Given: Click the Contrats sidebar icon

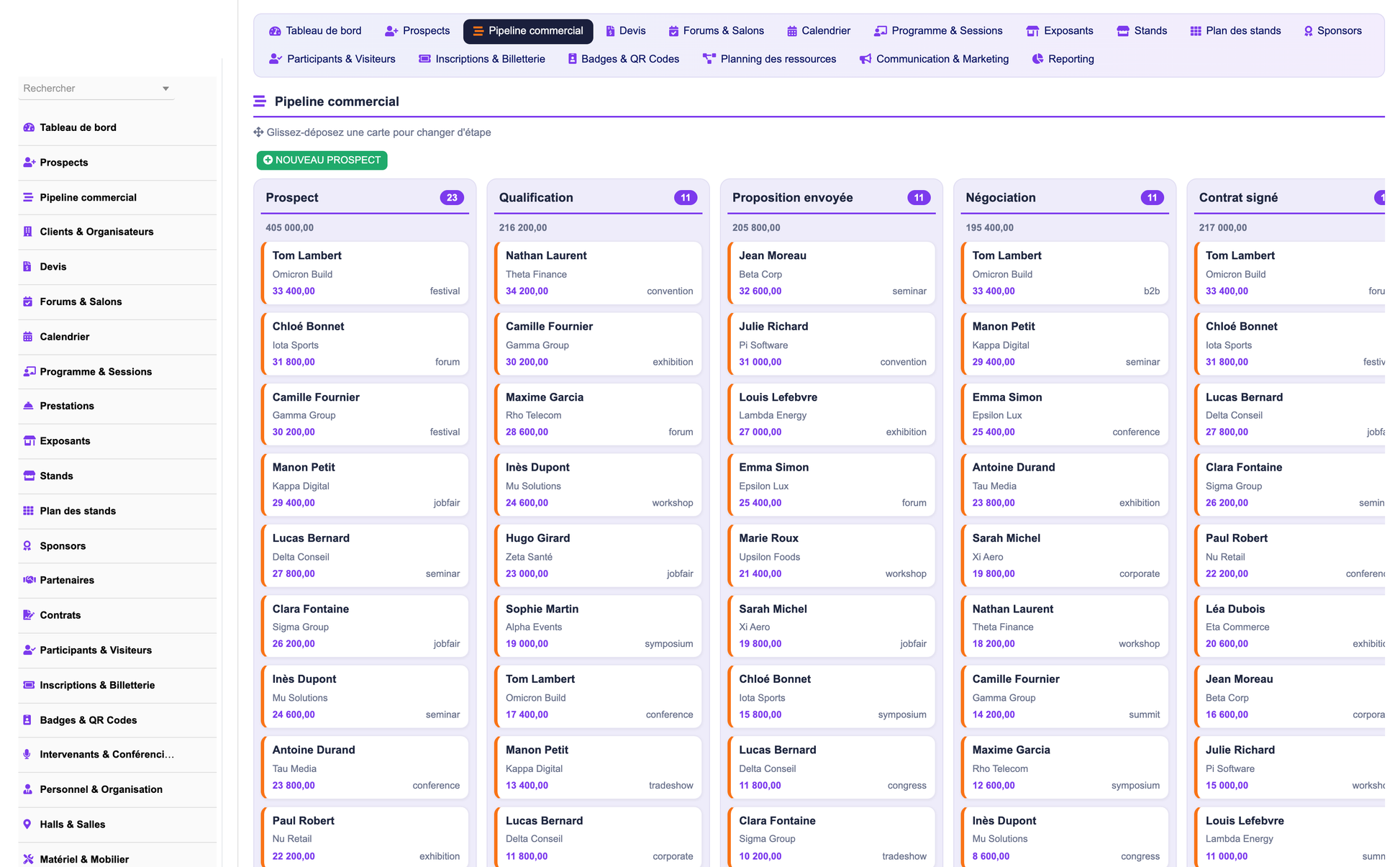Looking at the screenshot, I should pos(29,615).
